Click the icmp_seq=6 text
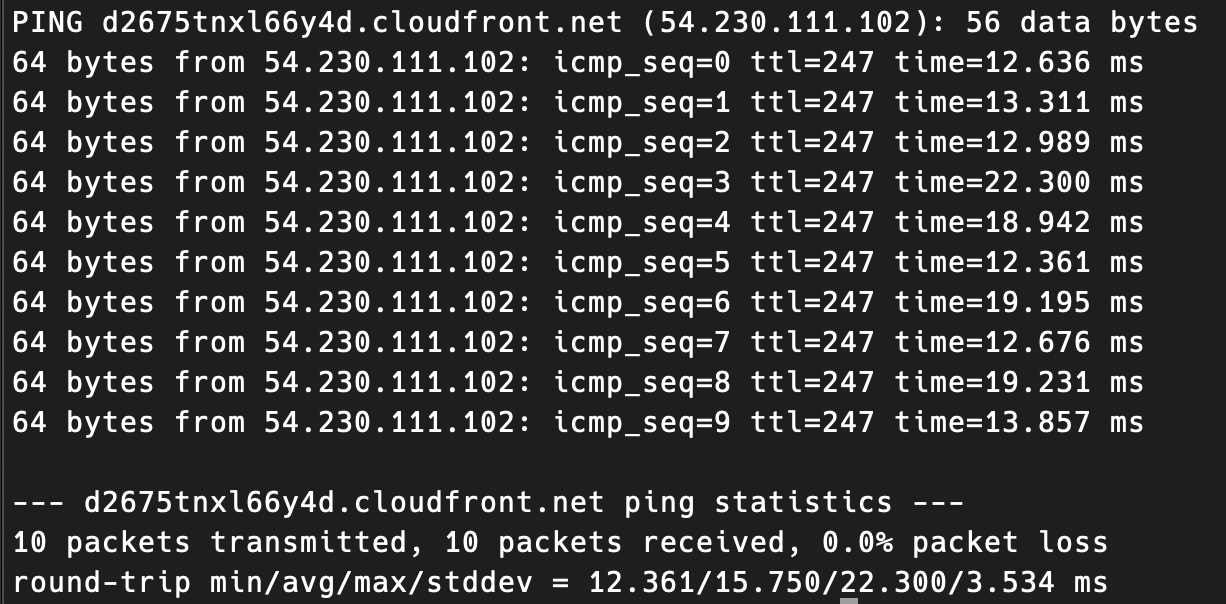1226x604 pixels. click(642, 303)
